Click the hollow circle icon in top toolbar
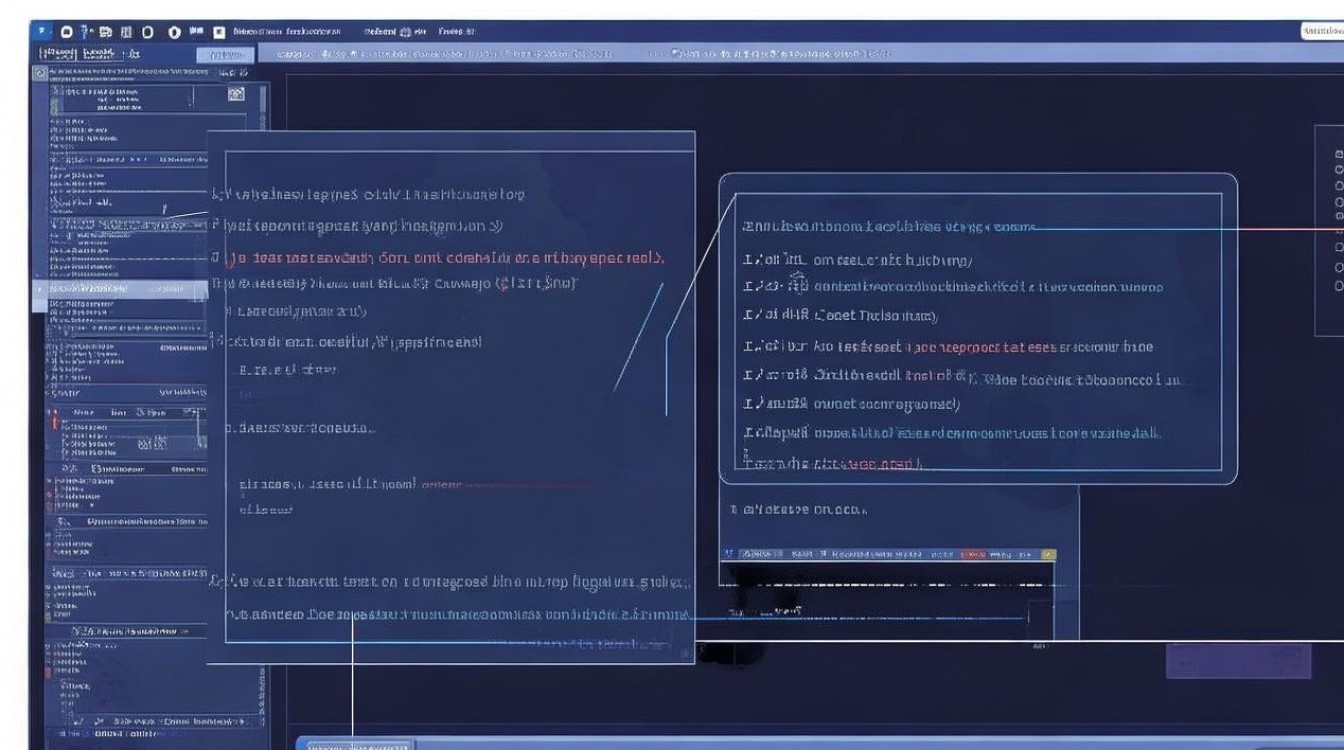The width and height of the screenshot is (1344, 750). (x=148, y=32)
